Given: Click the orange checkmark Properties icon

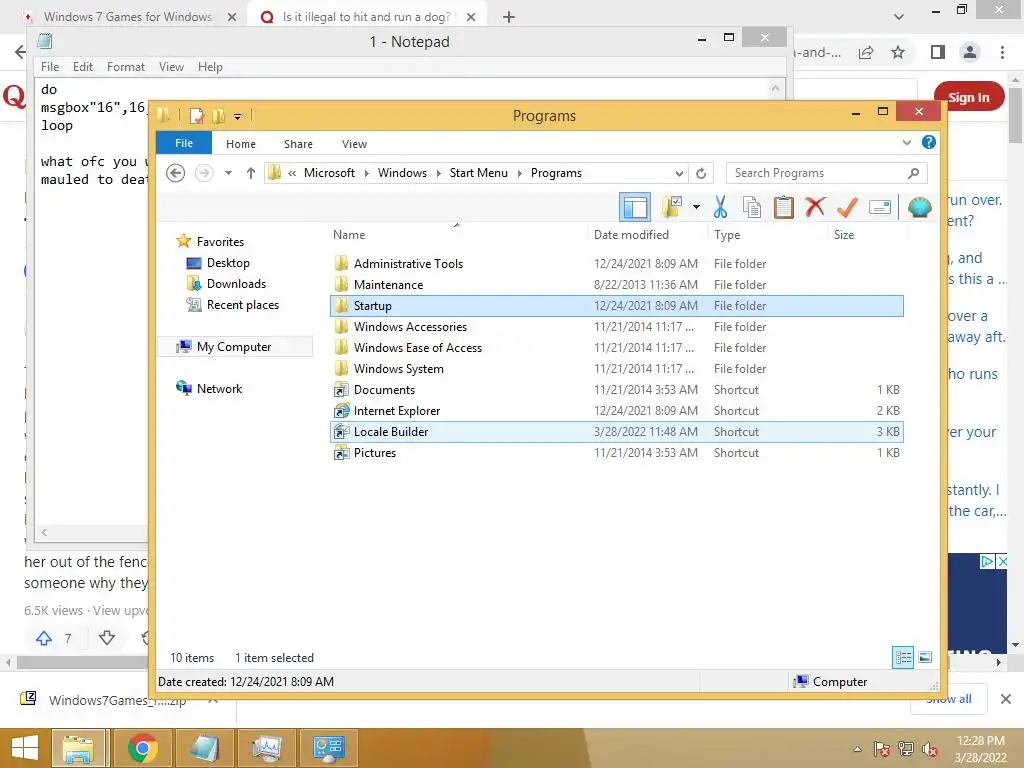Looking at the screenshot, I should coord(847,208).
